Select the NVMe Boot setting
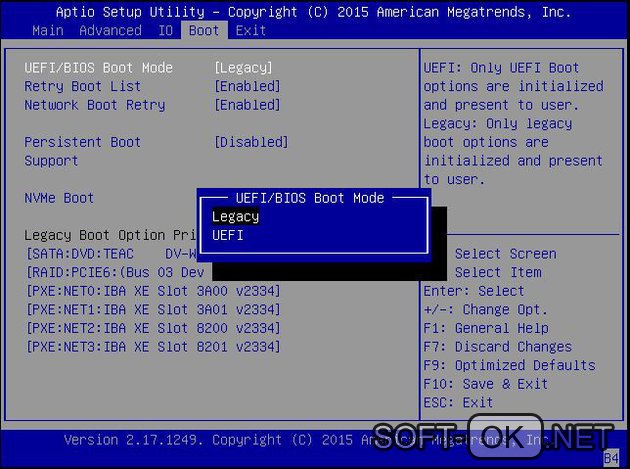This screenshot has width=630, height=469. (x=59, y=198)
